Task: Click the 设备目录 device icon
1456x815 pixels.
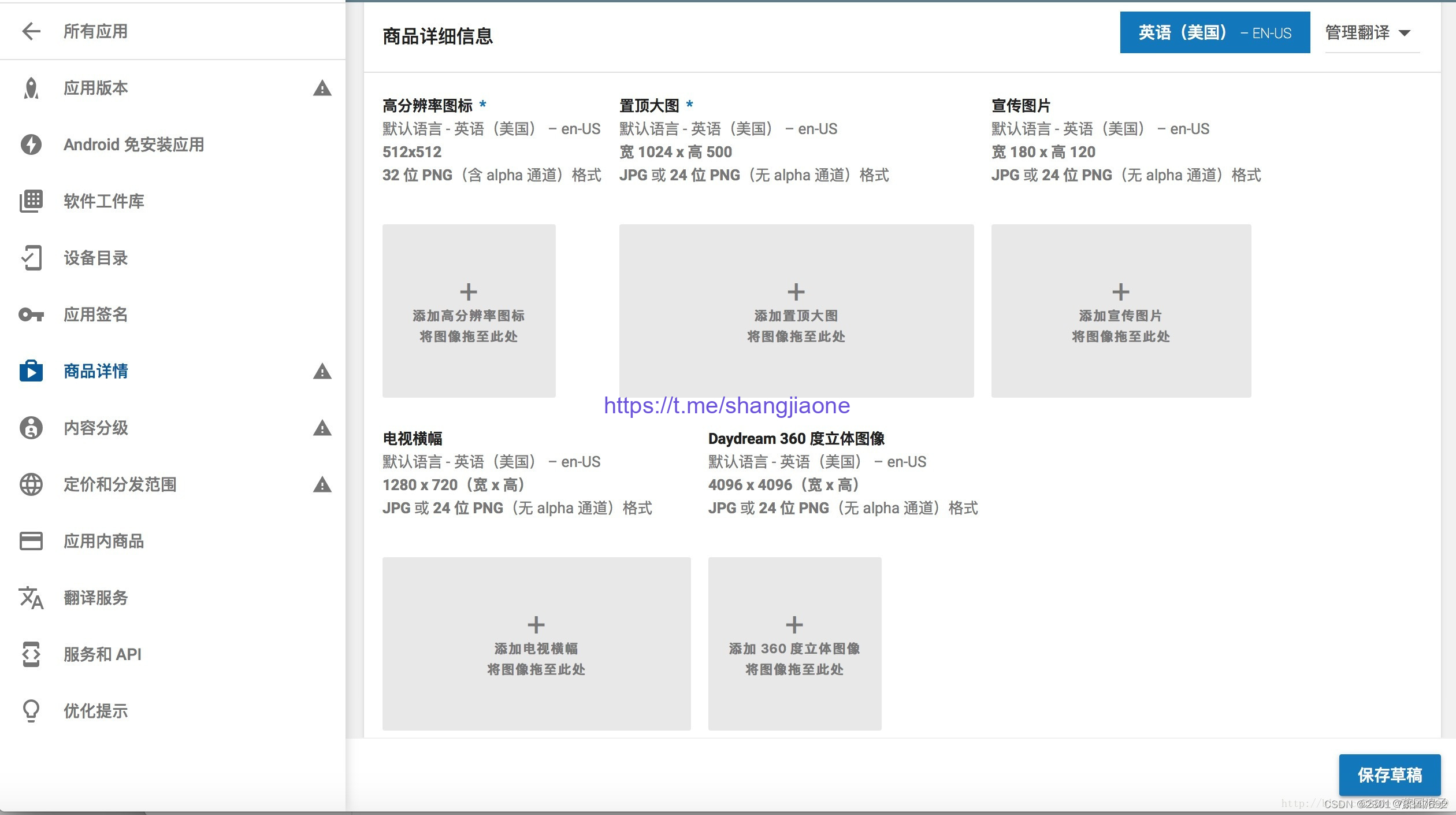Action: click(31, 258)
